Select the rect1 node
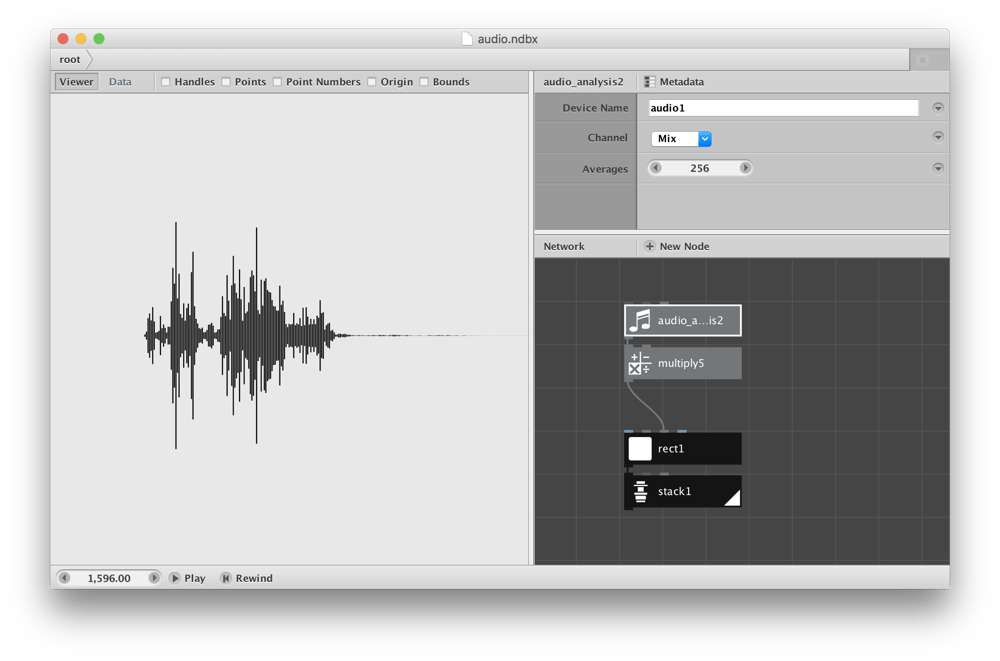The image size is (1000, 661). 683,449
